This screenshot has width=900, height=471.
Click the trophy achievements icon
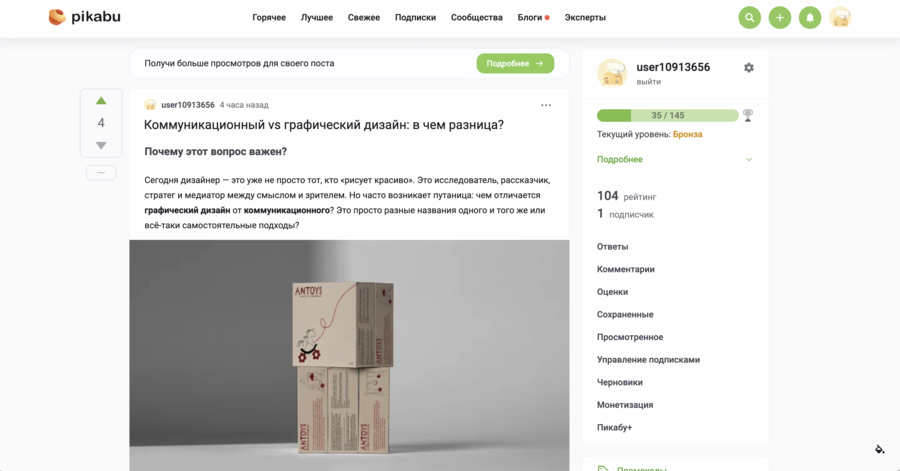747,115
